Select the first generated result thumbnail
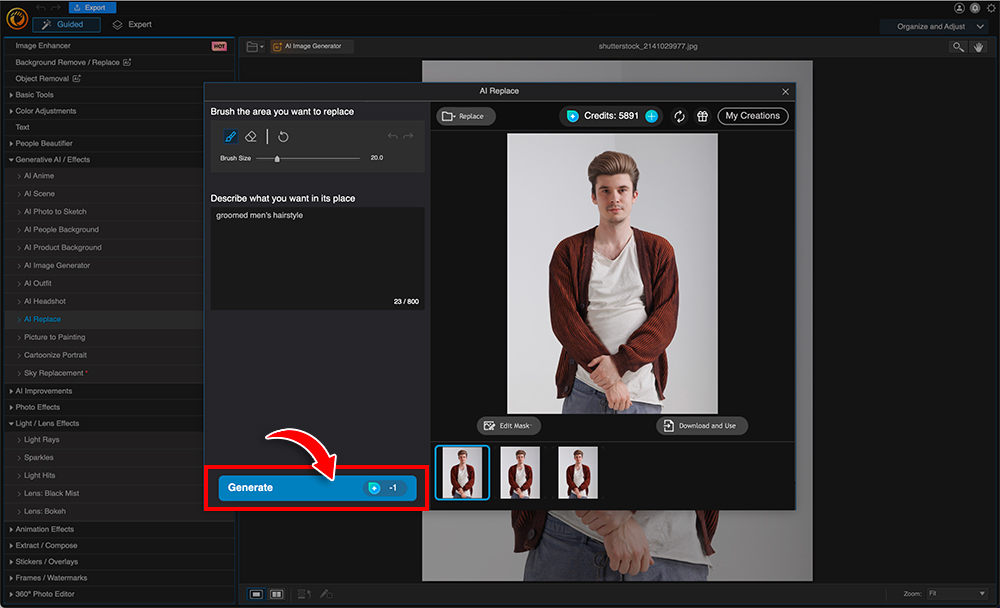This screenshot has height=608, width=1000. (x=462, y=473)
